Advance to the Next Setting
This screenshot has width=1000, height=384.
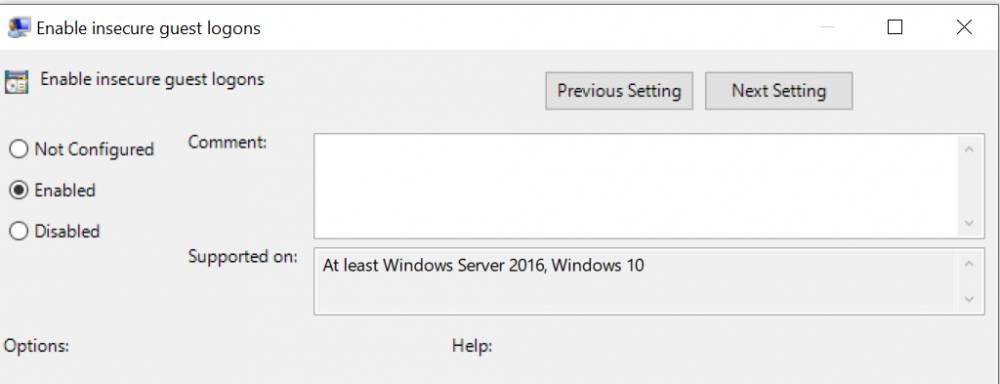(779, 91)
